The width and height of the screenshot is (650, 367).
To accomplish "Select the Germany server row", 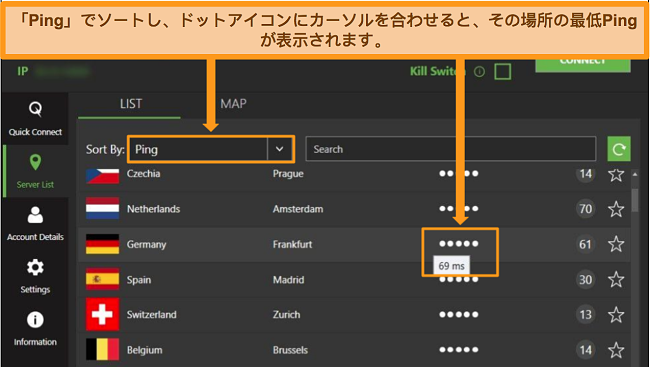I will click(354, 244).
